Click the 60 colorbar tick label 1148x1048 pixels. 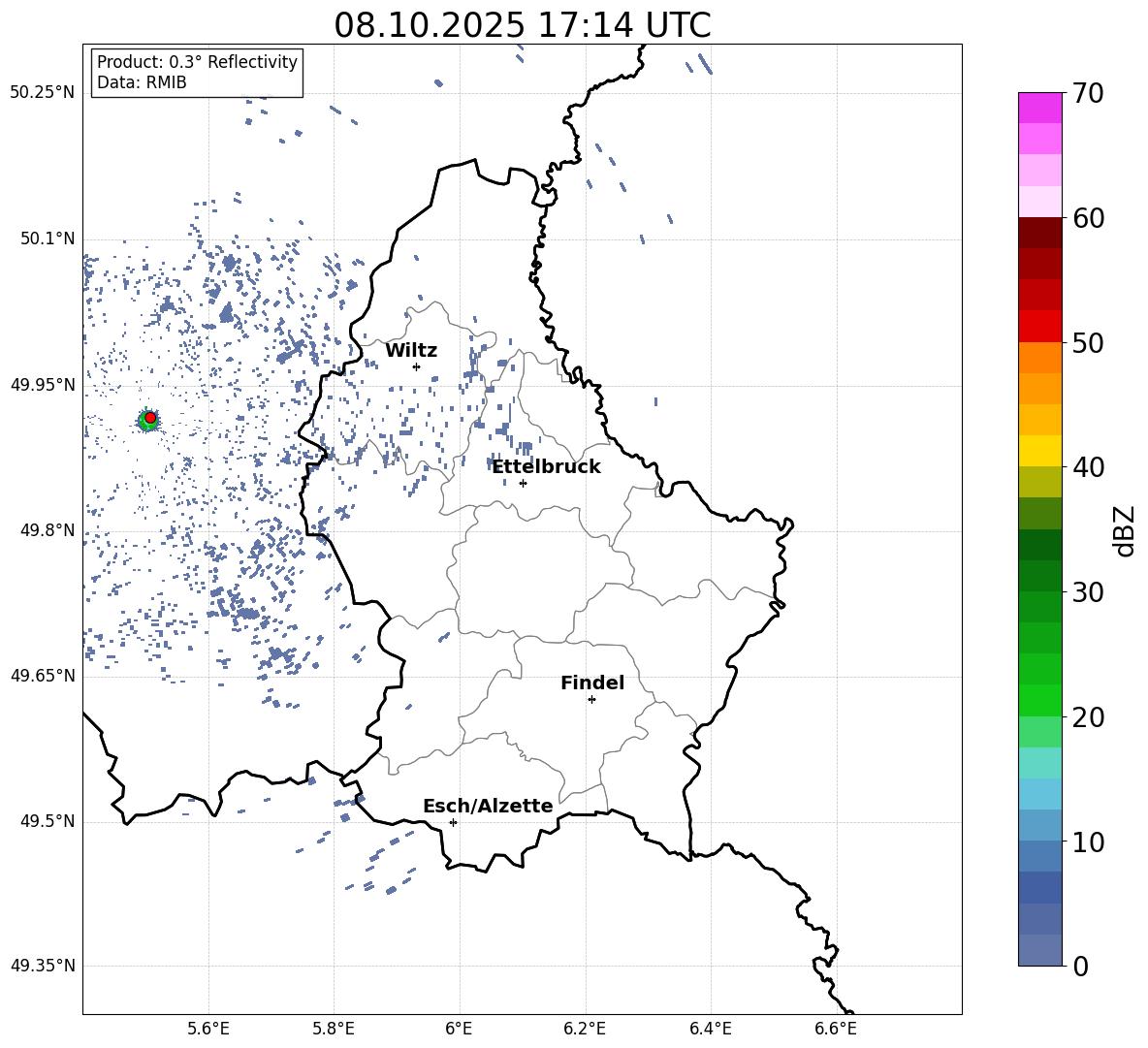[1088, 219]
